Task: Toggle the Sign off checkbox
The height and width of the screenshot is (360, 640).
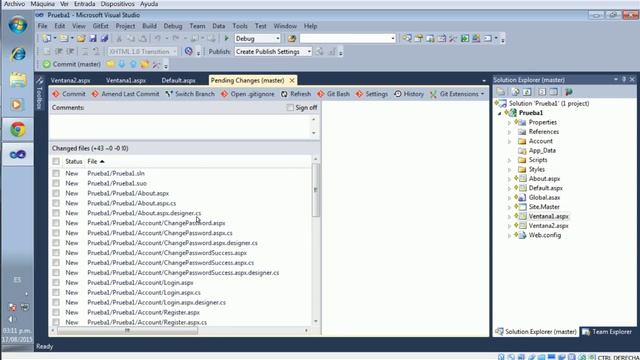Action: click(x=290, y=107)
